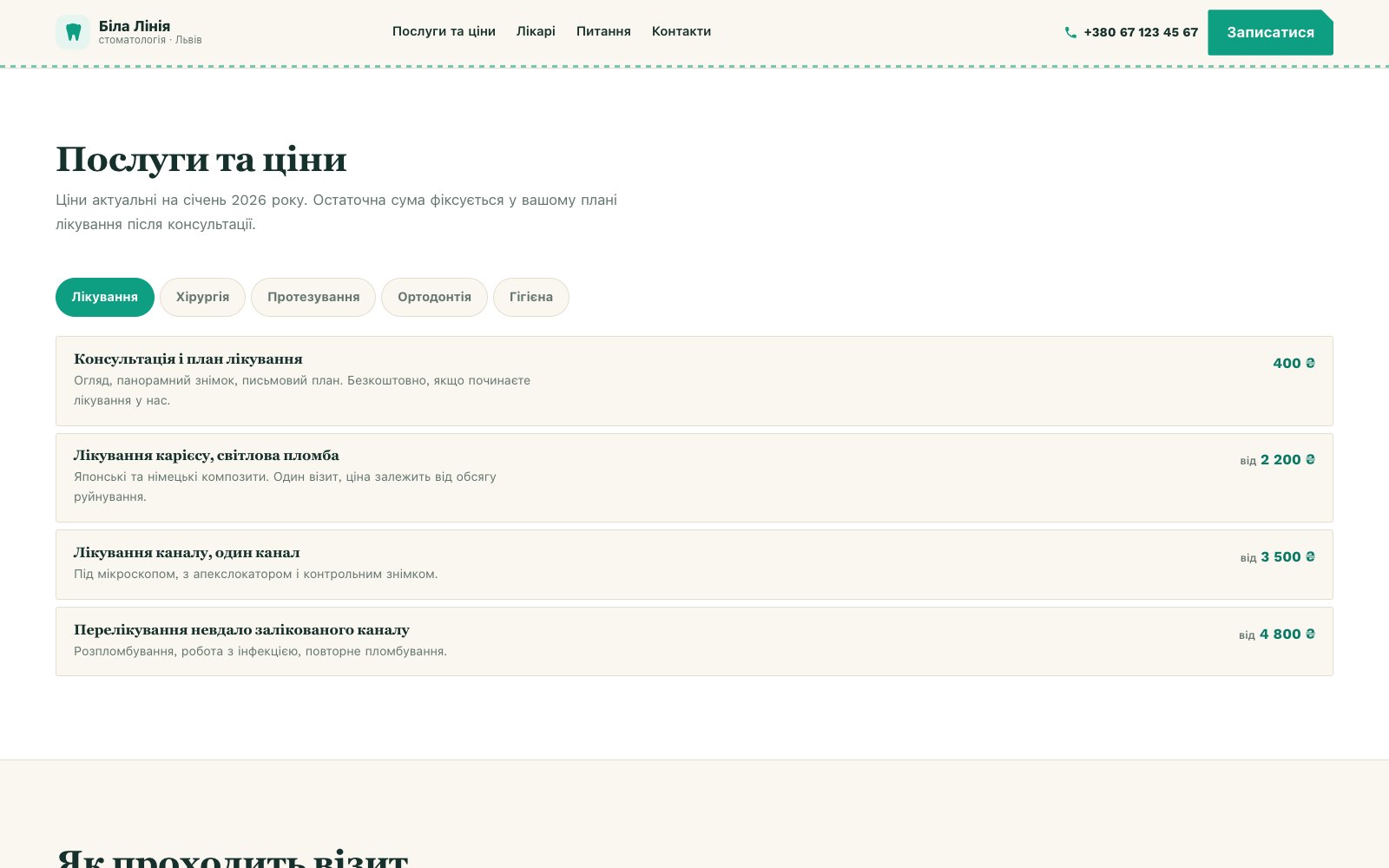Click the phone handset icon

coord(1070,32)
